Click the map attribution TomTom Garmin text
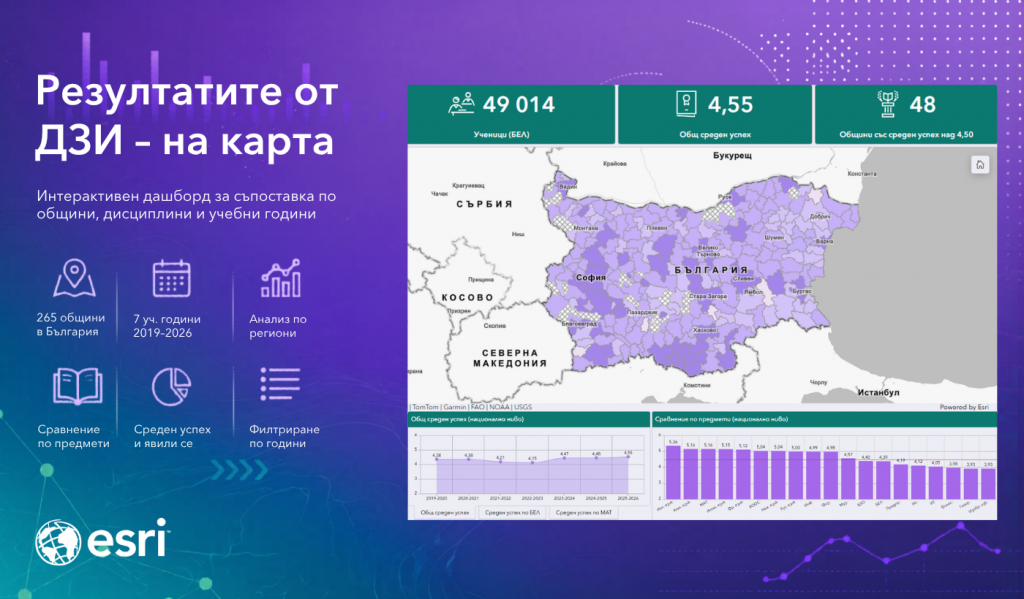 coord(472,407)
